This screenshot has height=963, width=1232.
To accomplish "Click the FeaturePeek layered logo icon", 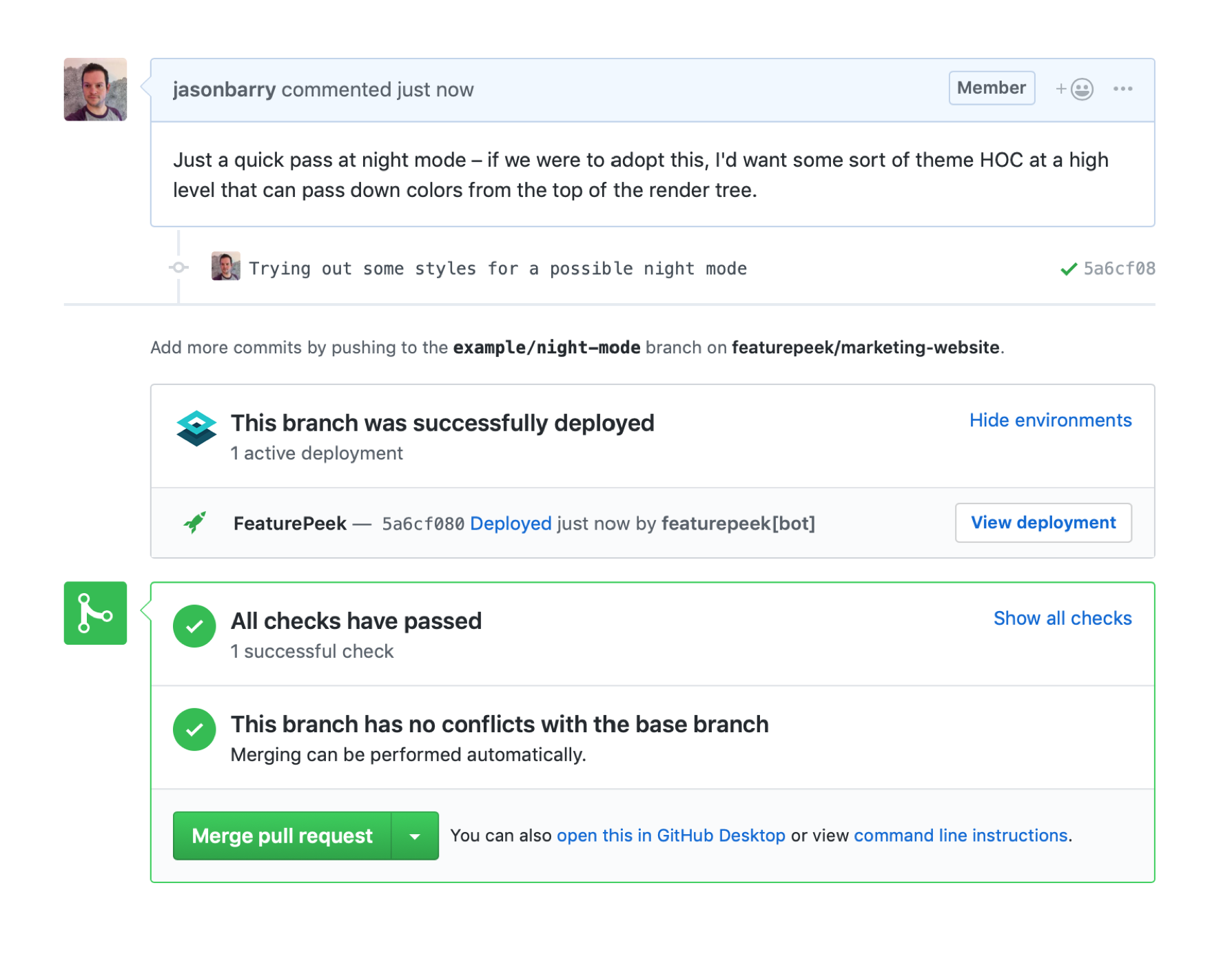I will pos(196,428).
